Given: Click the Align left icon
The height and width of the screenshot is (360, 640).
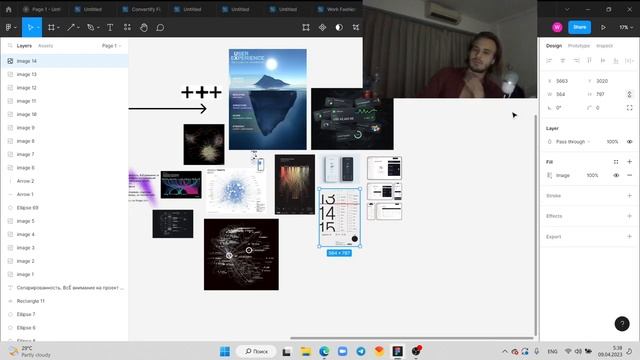Looking at the screenshot, I should (549, 60).
